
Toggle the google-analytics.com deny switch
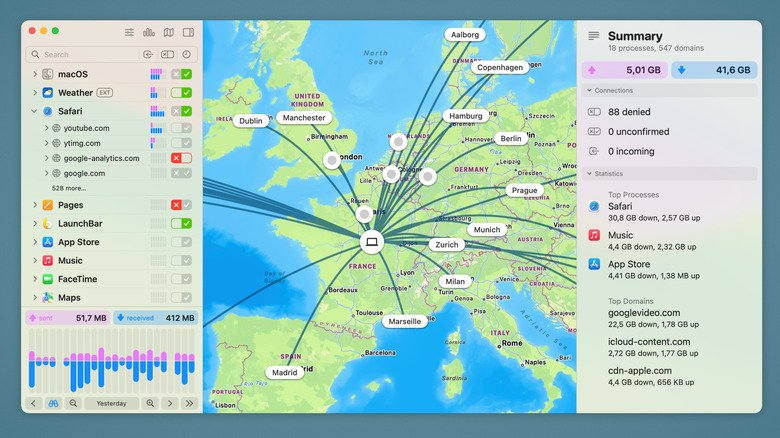click(x=181, y=158)
